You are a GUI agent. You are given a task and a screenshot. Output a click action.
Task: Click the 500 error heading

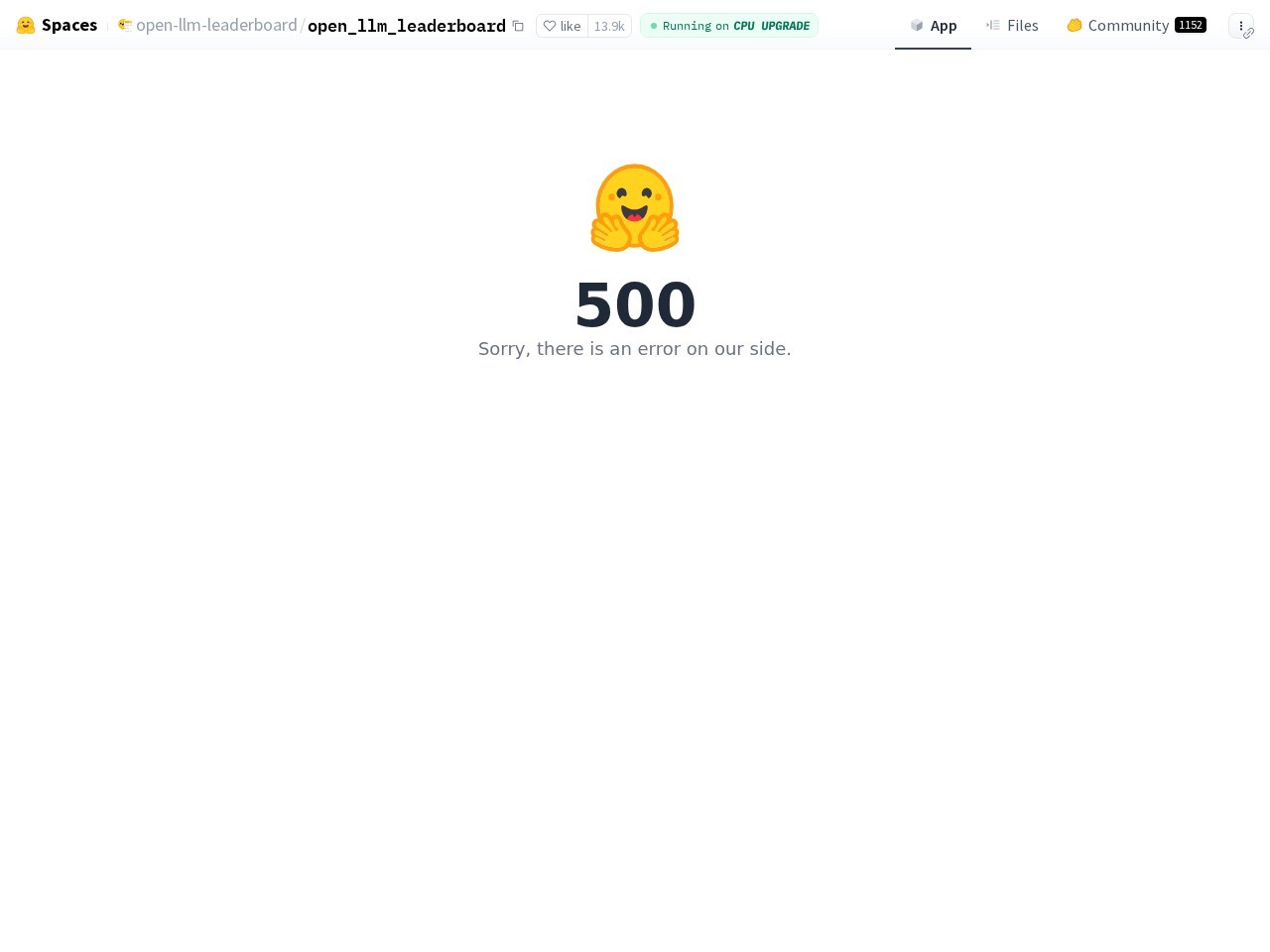635,304
